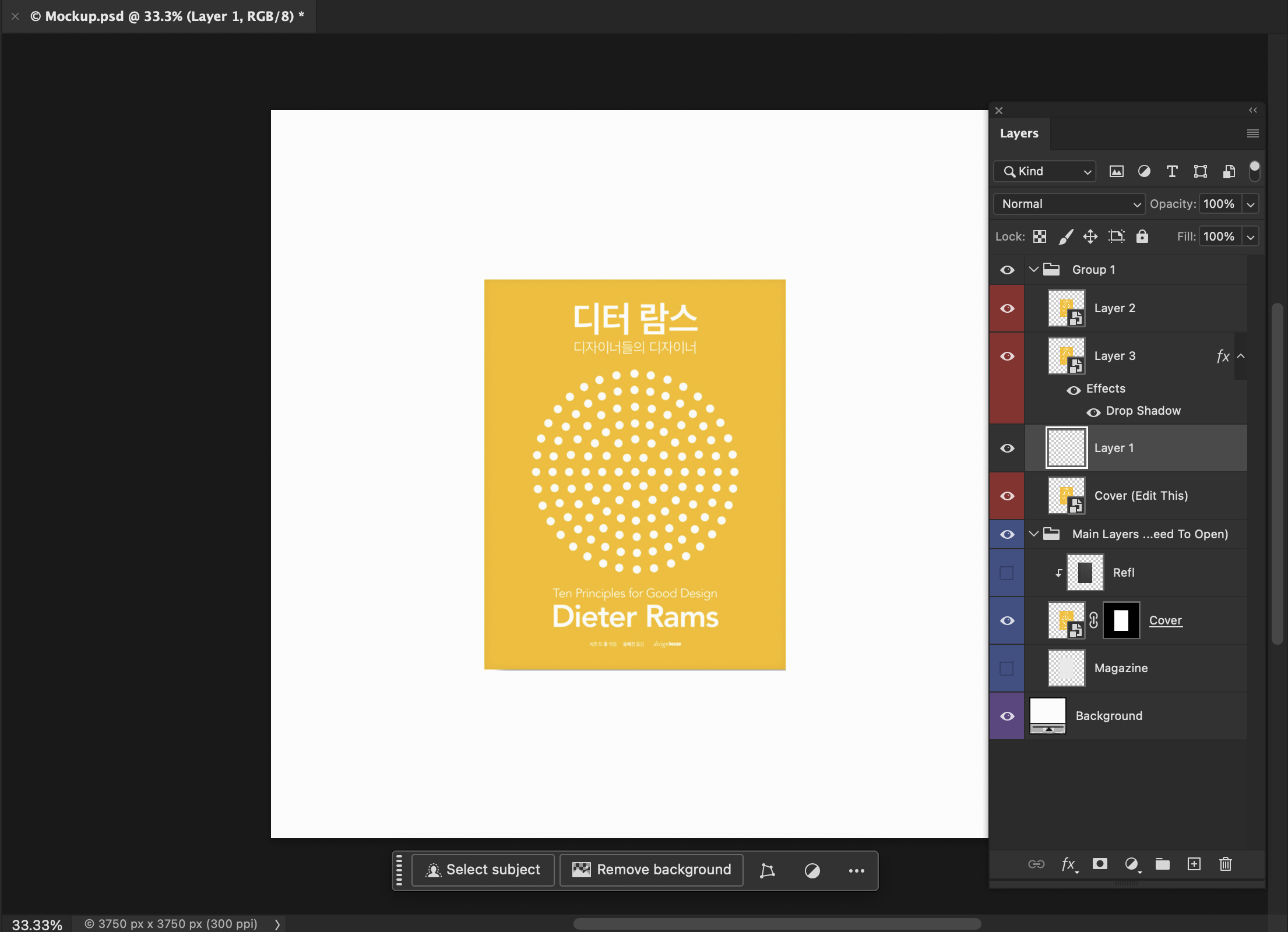Image resolution: width=1288 pixels, height=932 pixels.
Task: Add a layer mask icon
Action: pyautogui.click(x=1100, y=864)
